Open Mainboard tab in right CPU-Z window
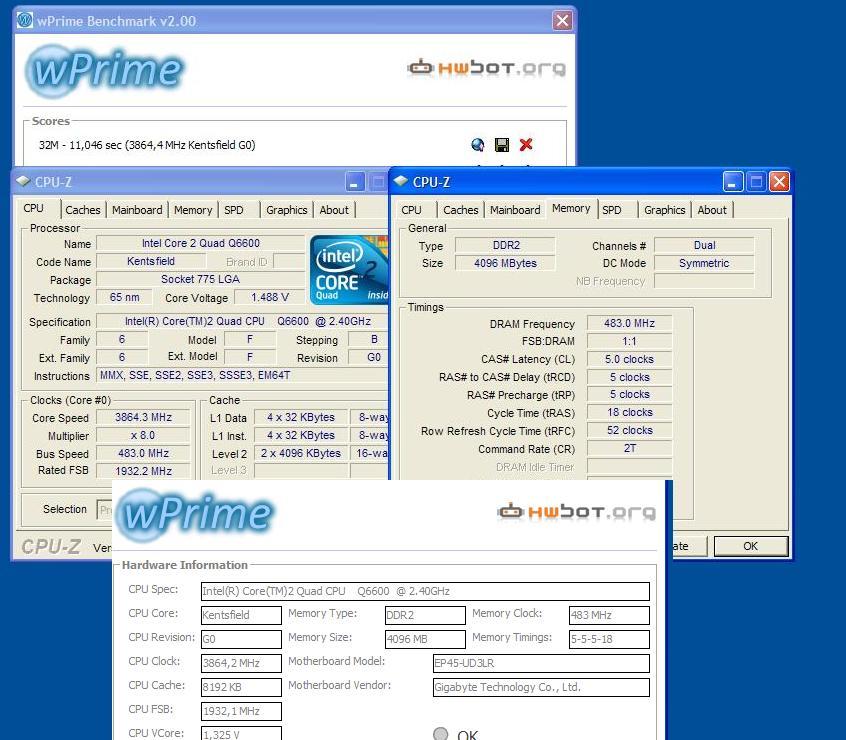This screenshot has width=846, height=740. (x=515, y=210)
